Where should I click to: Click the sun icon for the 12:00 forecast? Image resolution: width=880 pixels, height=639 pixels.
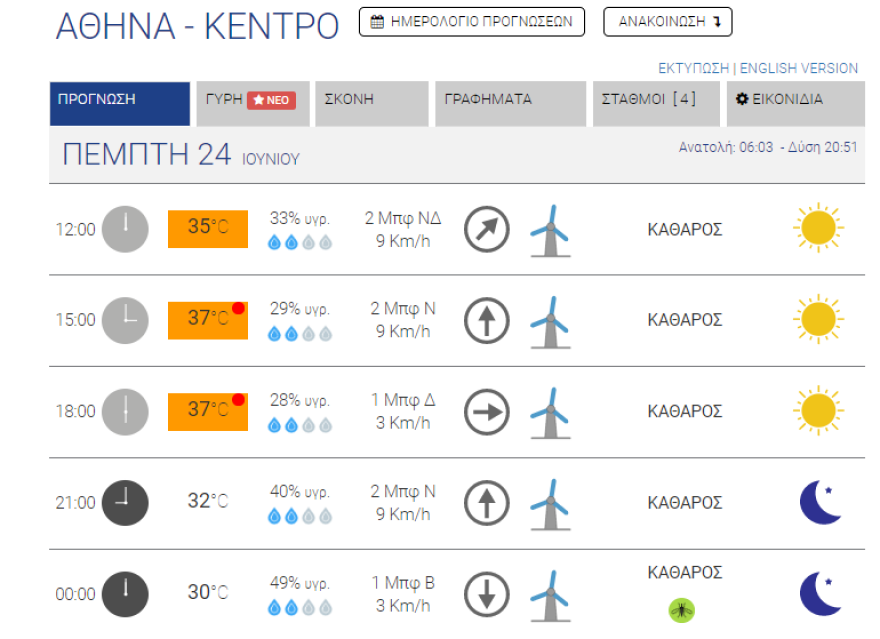coord(818,228)
